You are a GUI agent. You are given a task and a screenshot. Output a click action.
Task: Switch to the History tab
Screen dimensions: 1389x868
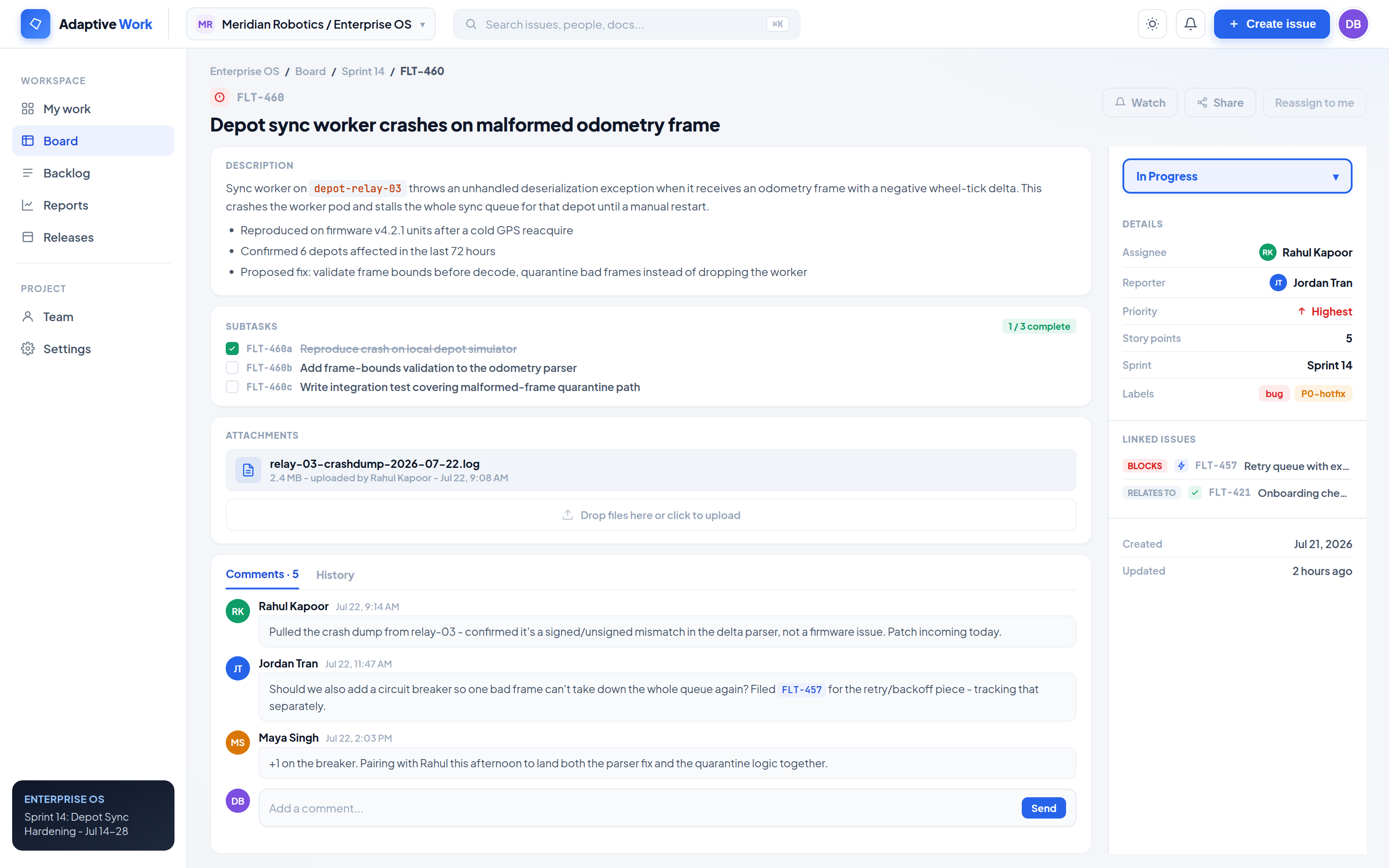[x=335, y=575]
